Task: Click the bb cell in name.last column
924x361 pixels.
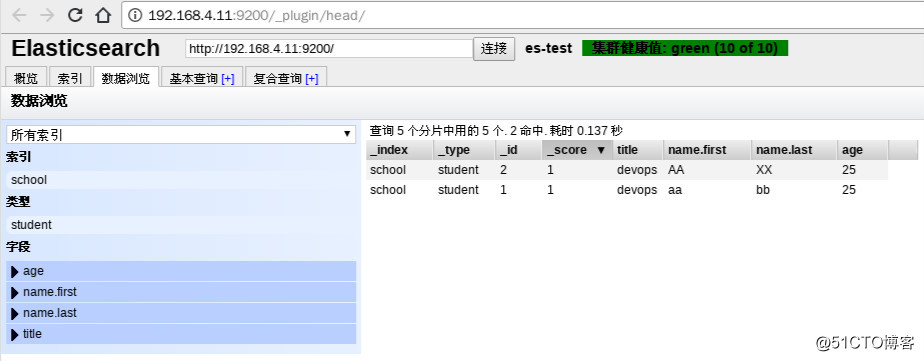Action: click(794, 190)
